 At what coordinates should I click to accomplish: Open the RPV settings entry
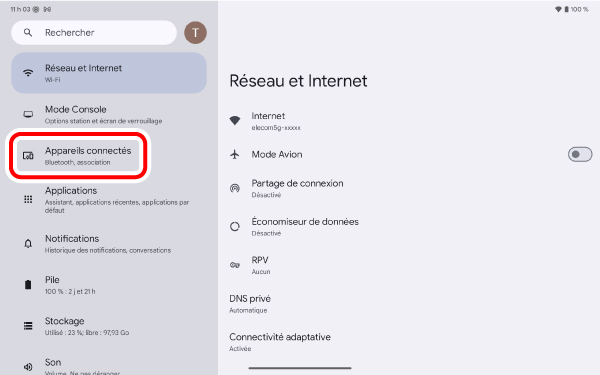409,265
